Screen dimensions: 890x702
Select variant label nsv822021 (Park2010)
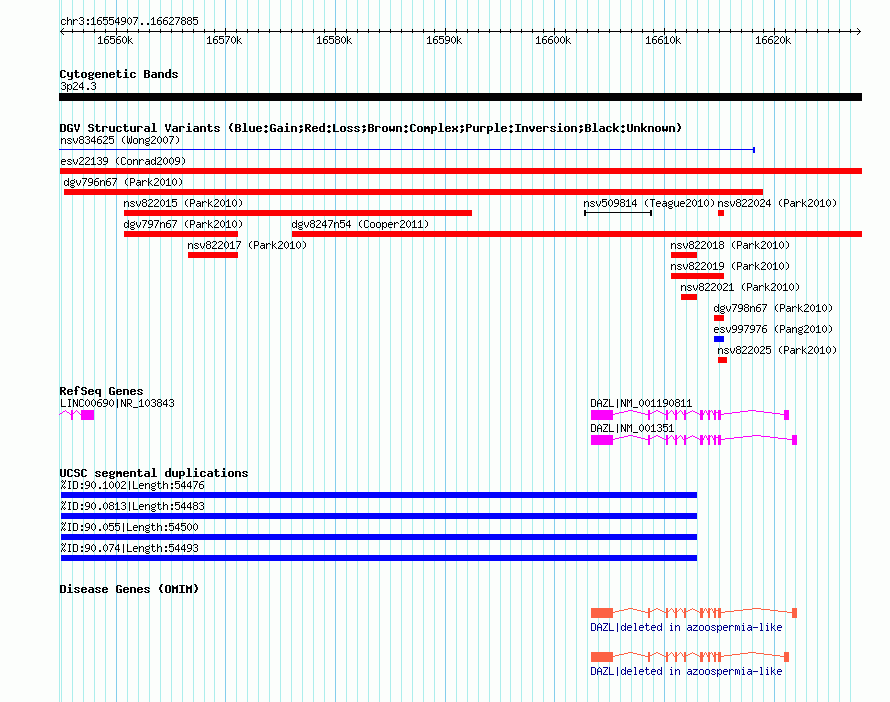[x=740, y=287]
